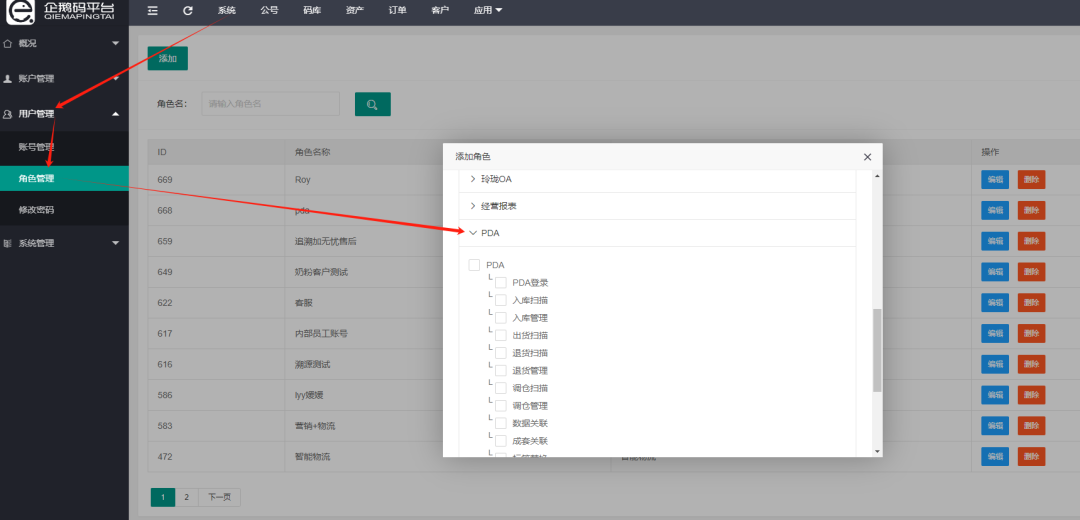The image size is (1080, 520).
Task: Click the icon beside 系统管理
Action: pyautogui.click(x=8, y=243)
